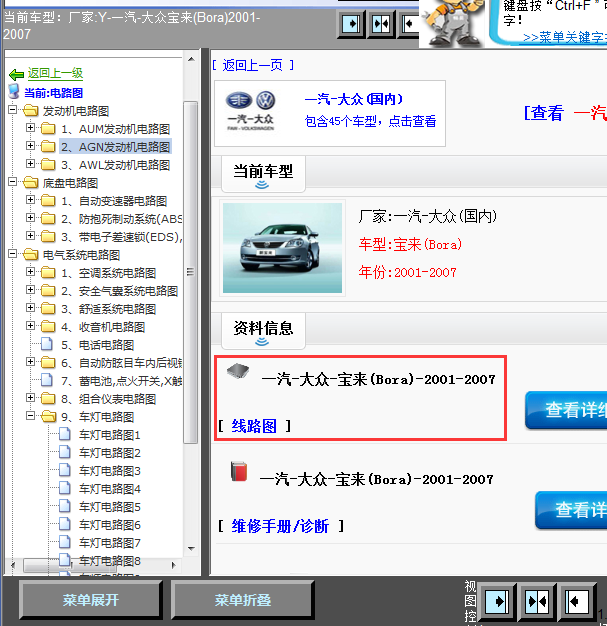Click 包含45个车型，点击查看 link

370,121
